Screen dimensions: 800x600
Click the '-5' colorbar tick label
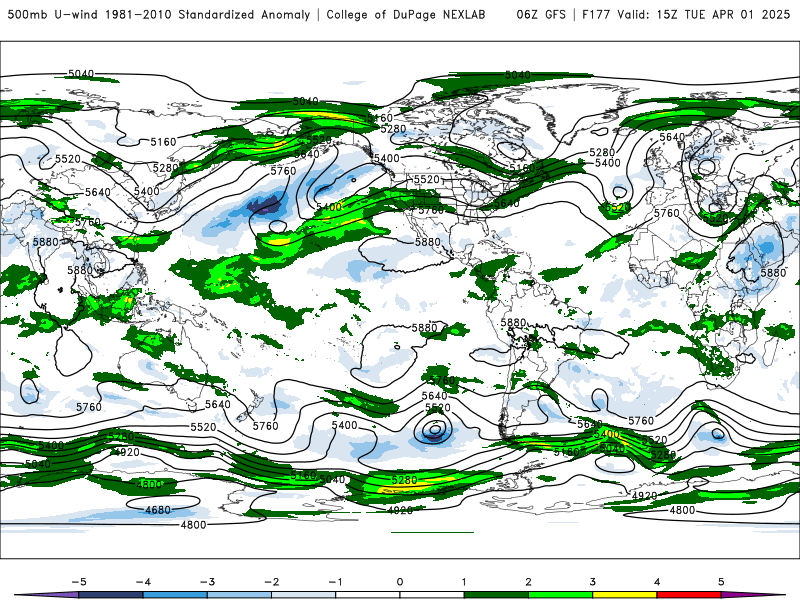[79, 582]
